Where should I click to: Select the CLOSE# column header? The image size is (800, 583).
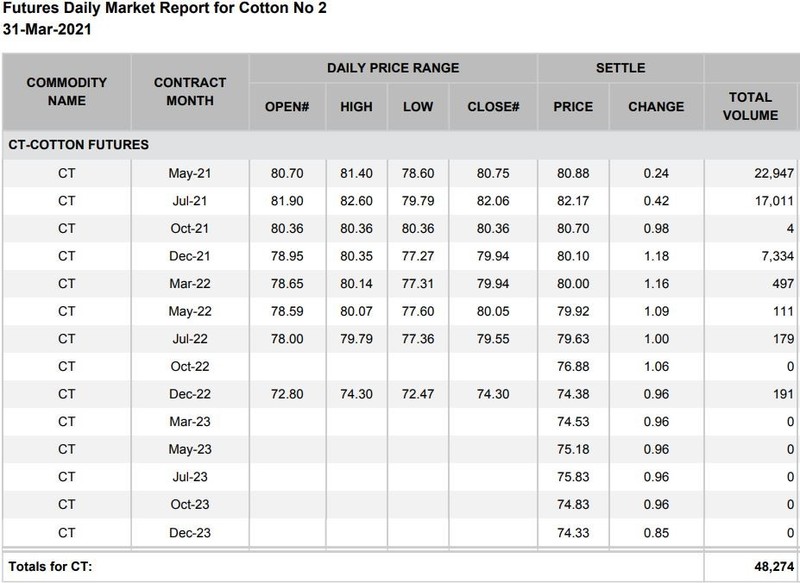click(494, 107)
